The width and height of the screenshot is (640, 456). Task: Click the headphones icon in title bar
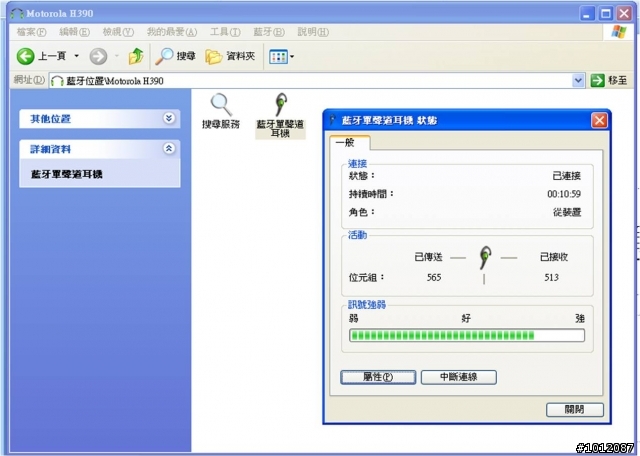point(17,13)
